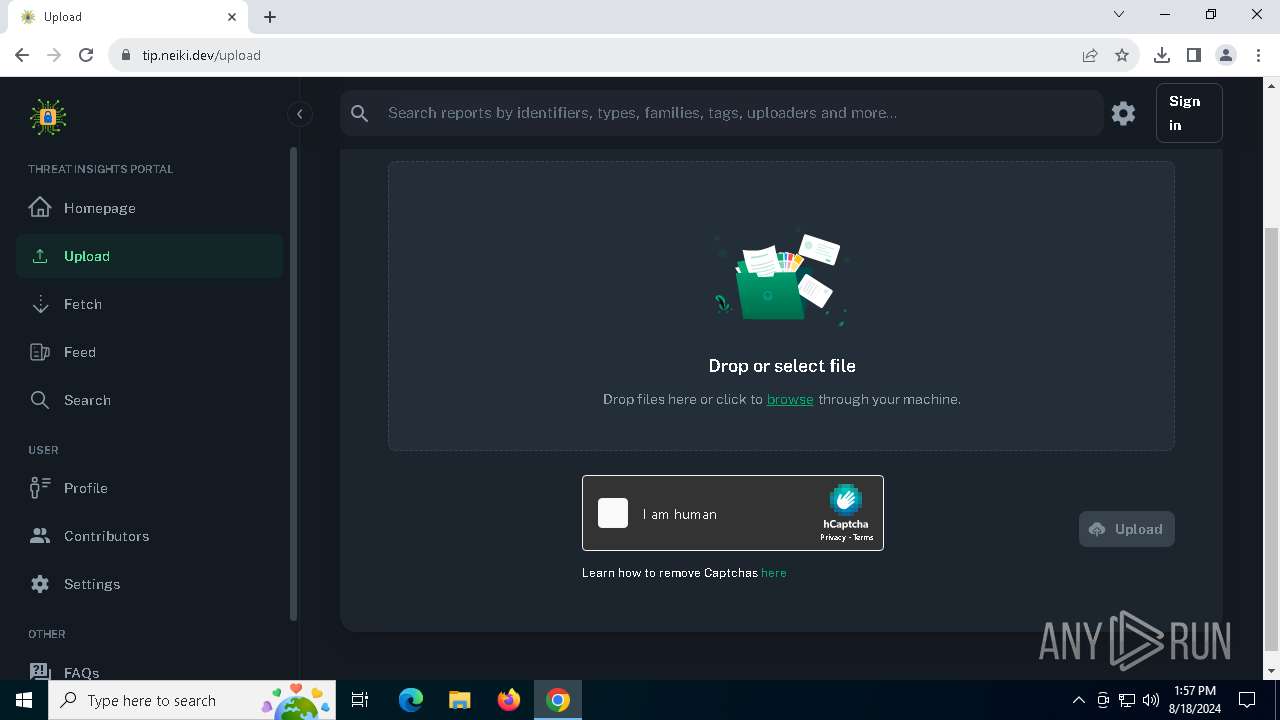Open Task View on taskbar
Viewport: 1280px width, 720px height.
[360, 700]
